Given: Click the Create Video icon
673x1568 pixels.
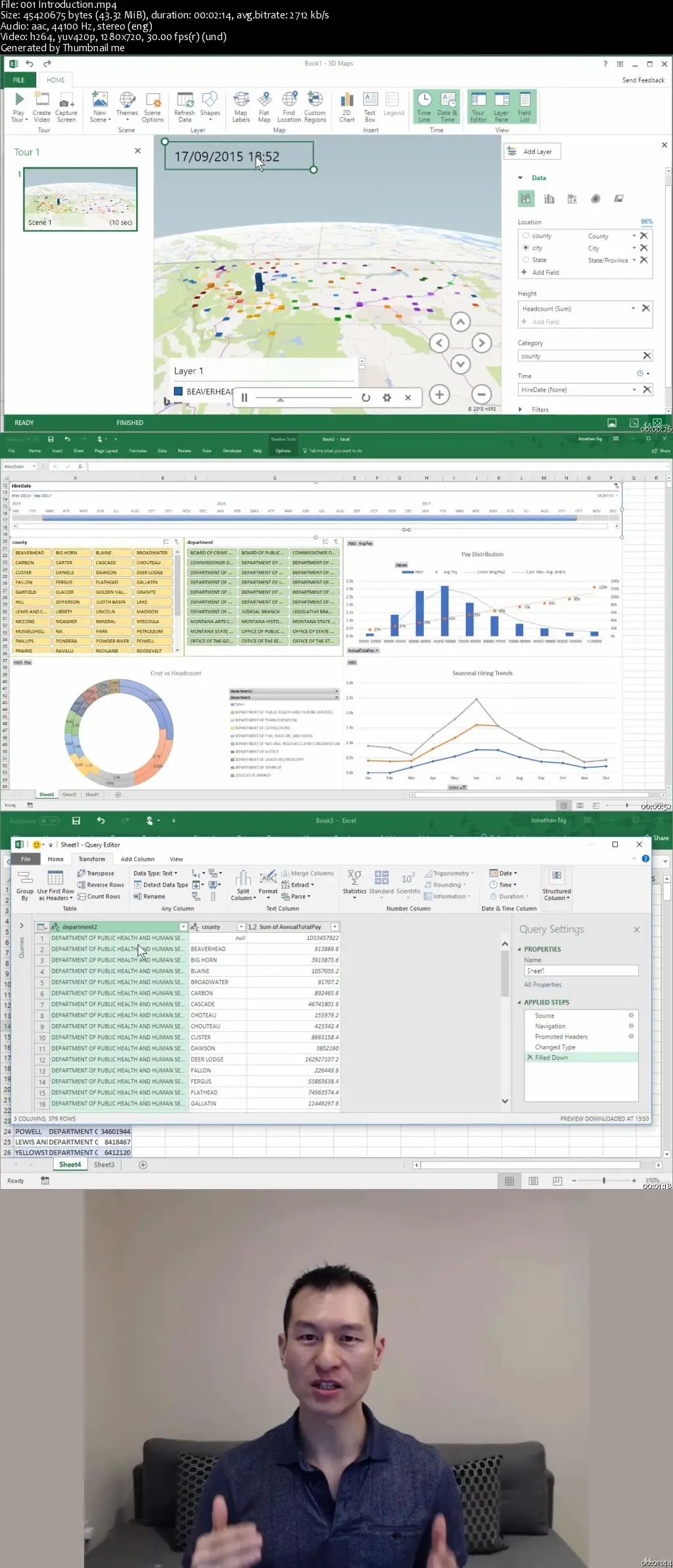Looking at the screenshot, I should pos(42,107).
